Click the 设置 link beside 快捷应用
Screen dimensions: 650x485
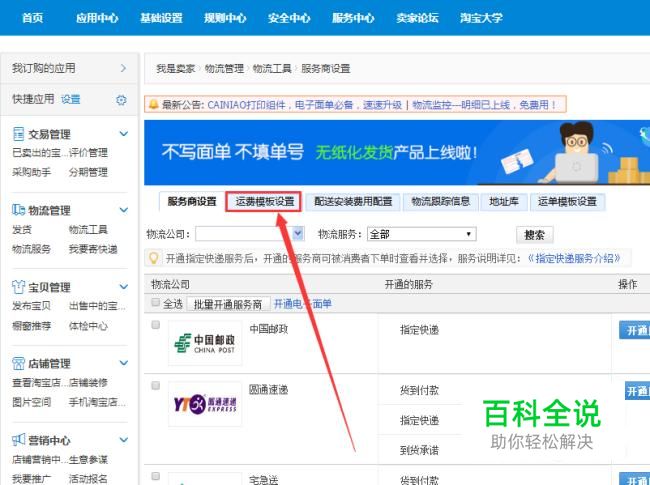pyautogui.click(x=70, y=99)
